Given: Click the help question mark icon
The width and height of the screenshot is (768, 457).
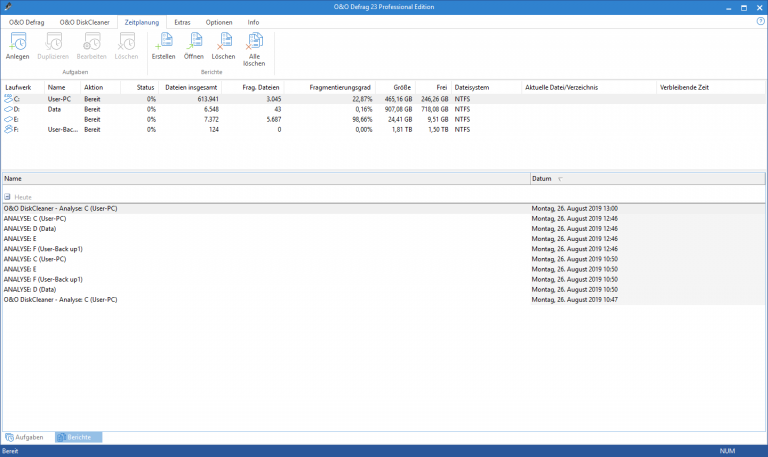Looking at the screenshot, I should coord(760,21).
